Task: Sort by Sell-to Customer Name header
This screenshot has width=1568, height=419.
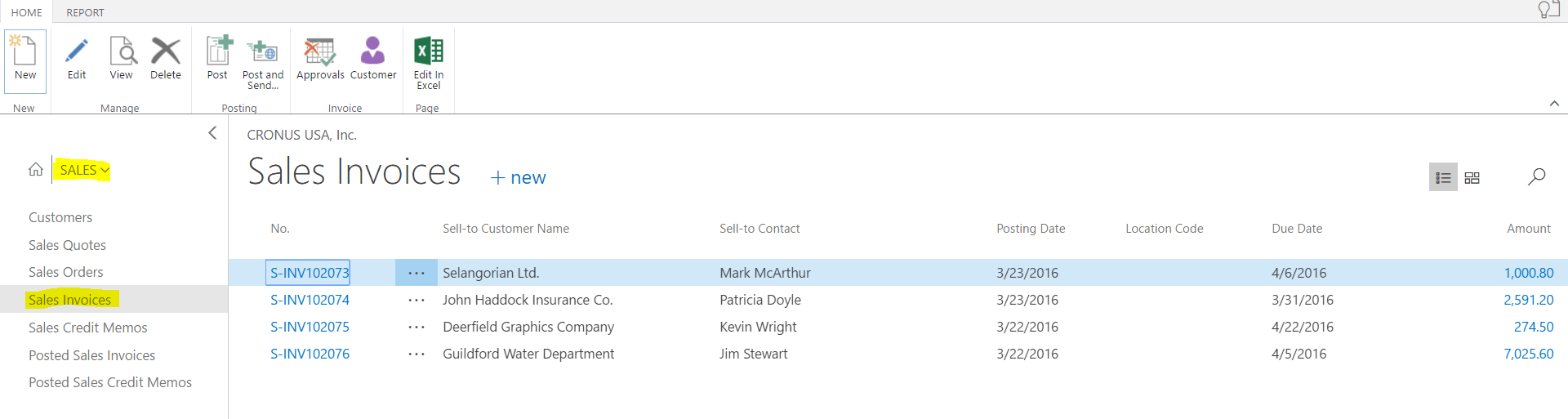Action: [x=506, y=229]
